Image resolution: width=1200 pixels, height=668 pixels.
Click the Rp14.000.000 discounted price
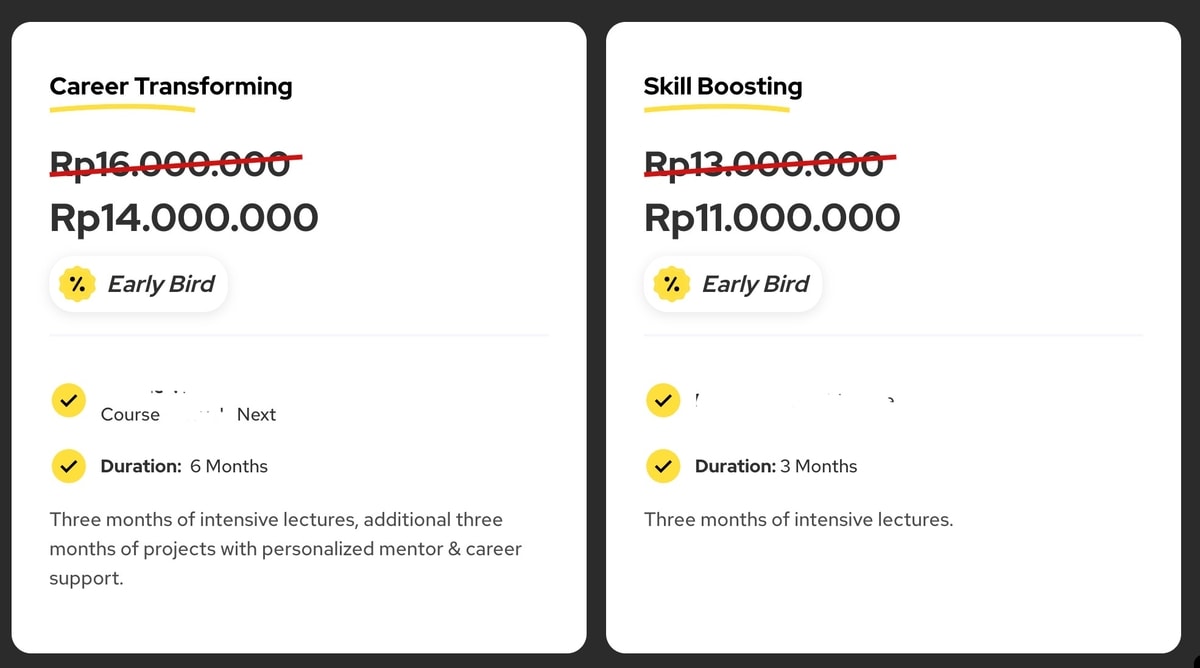point(184,217)
